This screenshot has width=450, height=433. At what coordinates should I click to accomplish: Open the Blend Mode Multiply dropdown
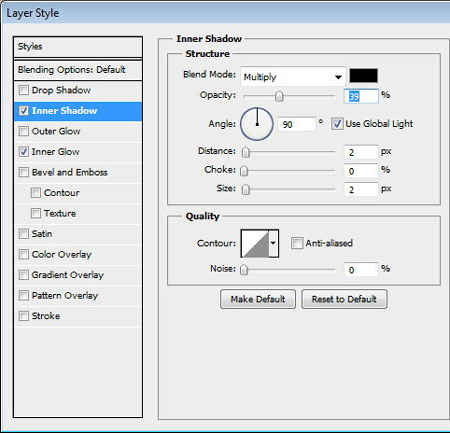[x=293, y=77]
